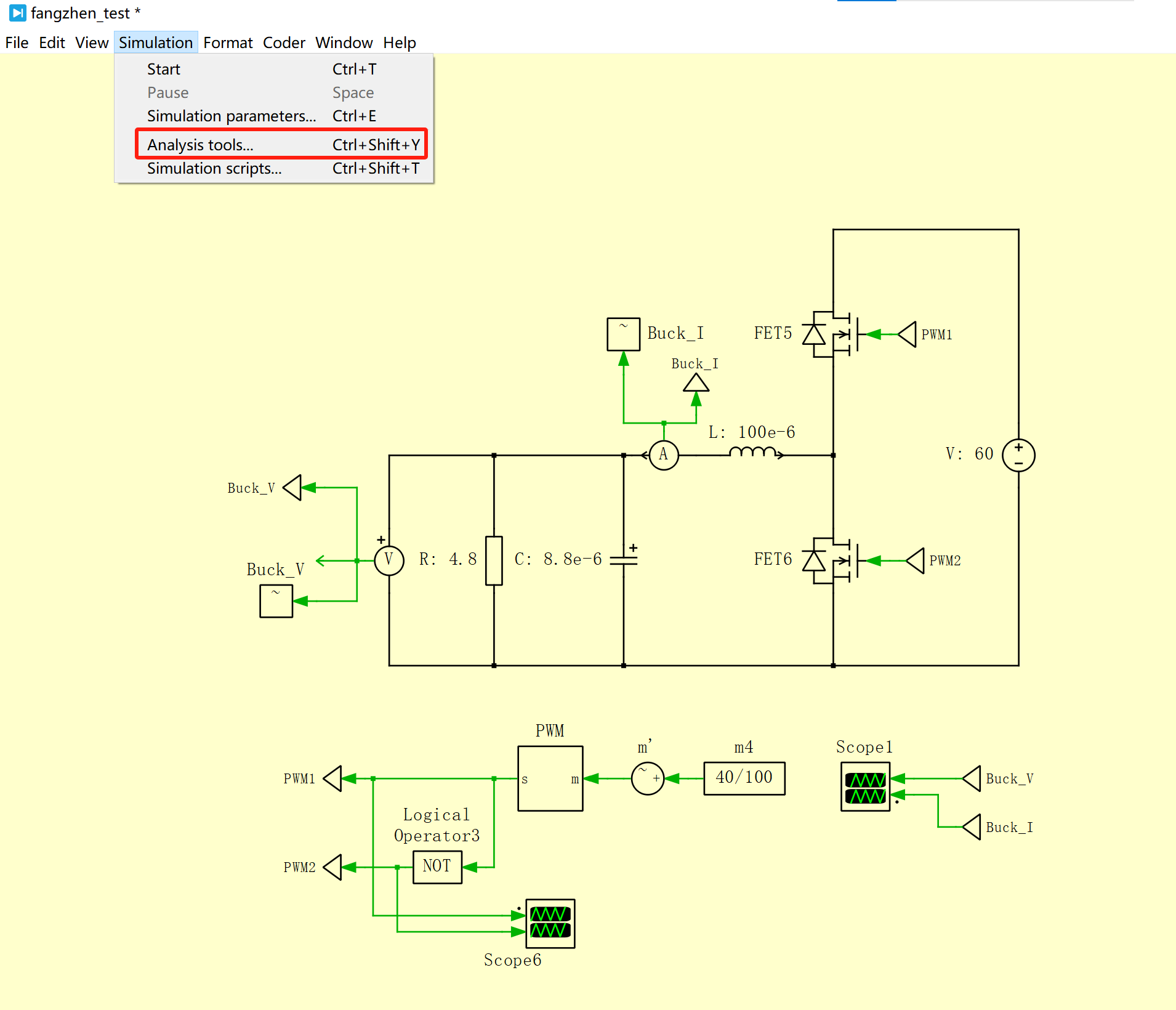Click the PLECS icon in title bar
The width and height of the screenshot is (1176, 1010).
pos(18,12)
